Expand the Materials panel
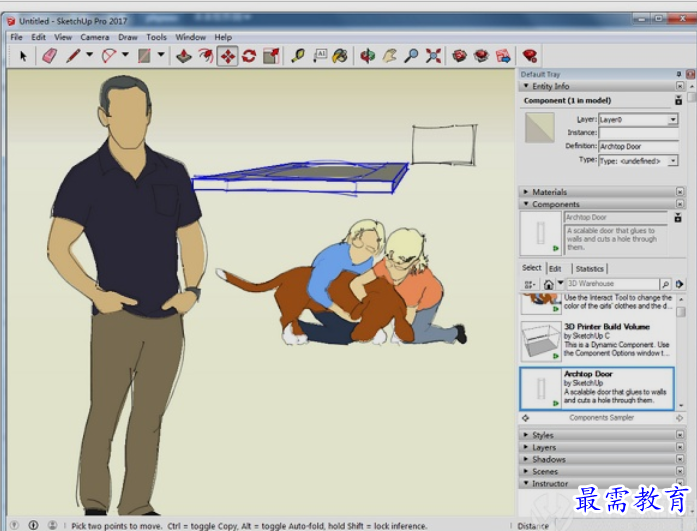This screenshot has width=697, height=531. 526,192
